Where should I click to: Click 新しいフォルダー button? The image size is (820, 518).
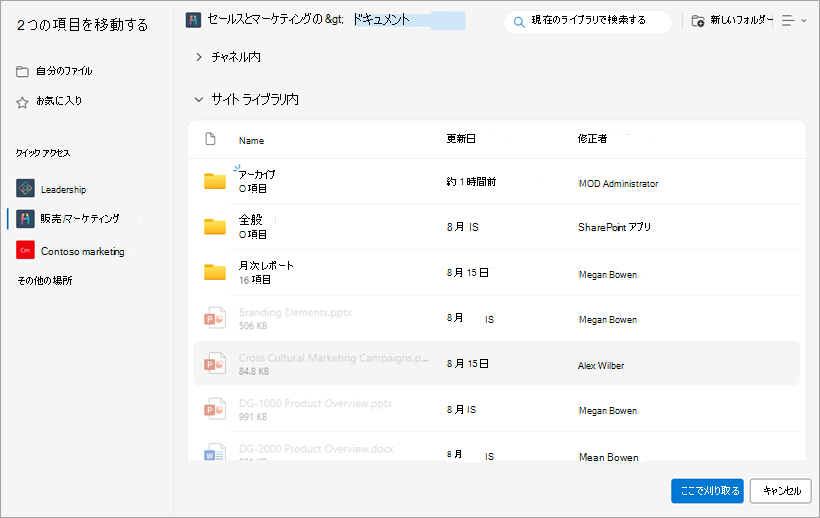(732, 20)
